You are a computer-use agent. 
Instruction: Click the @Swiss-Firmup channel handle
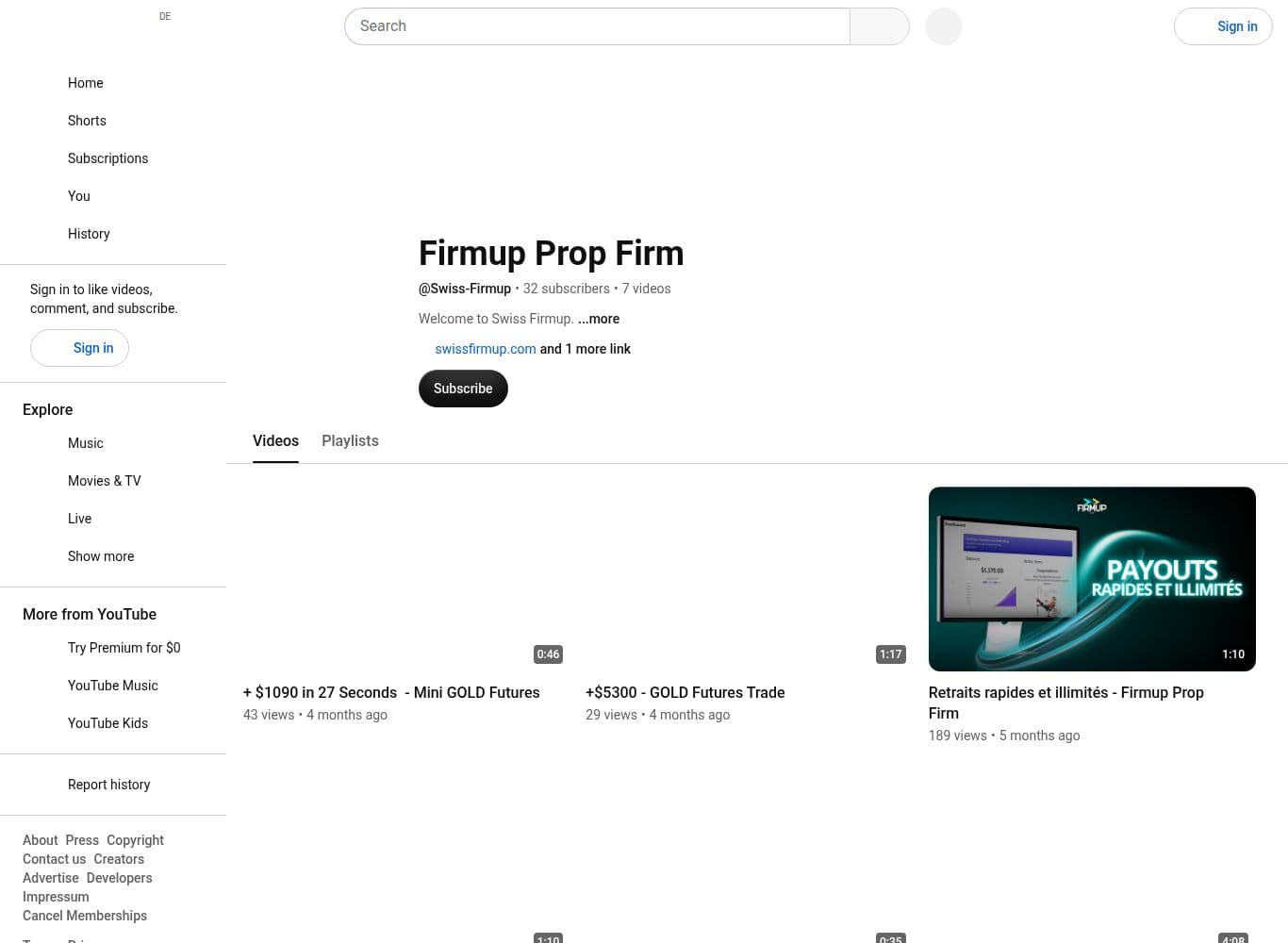pos(465,289)
